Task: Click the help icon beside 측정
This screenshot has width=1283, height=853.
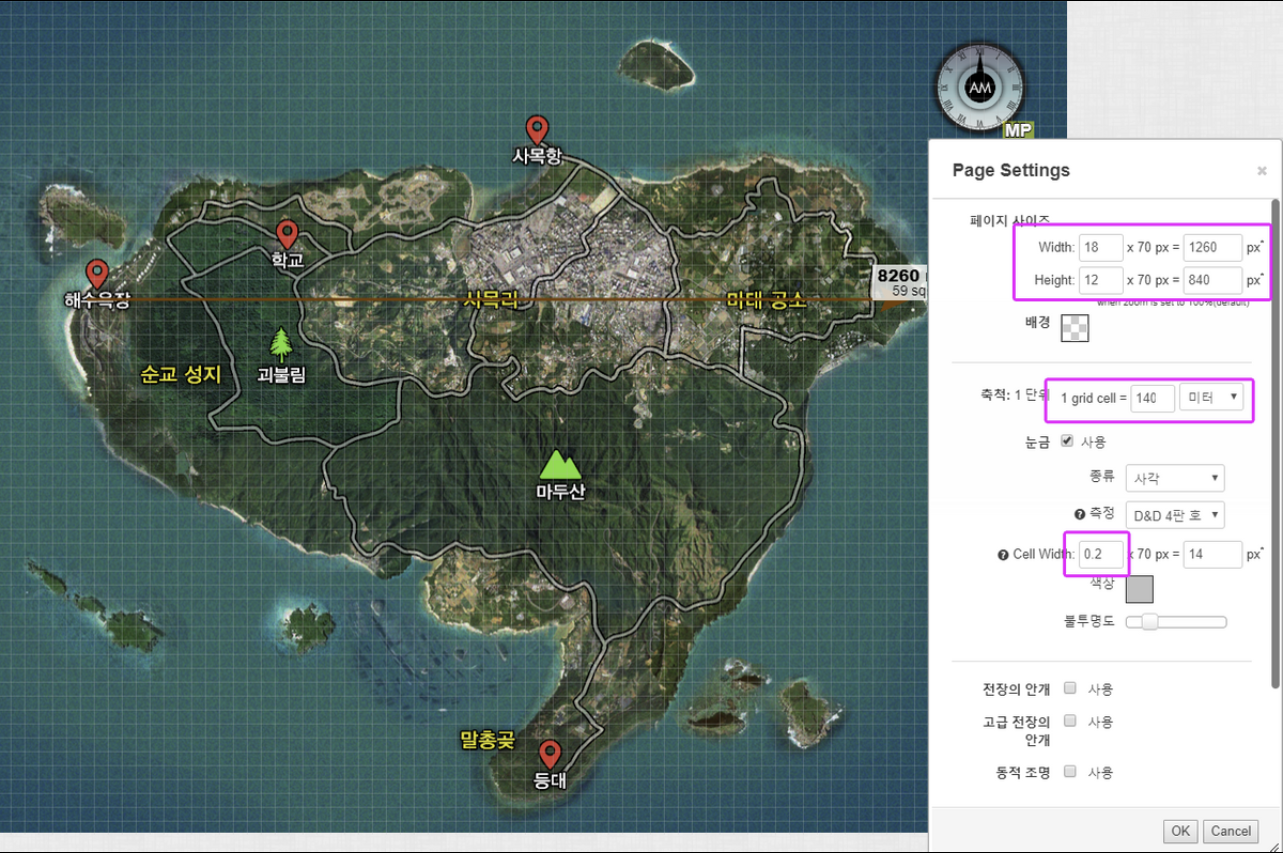Action: pos(1079,514)
